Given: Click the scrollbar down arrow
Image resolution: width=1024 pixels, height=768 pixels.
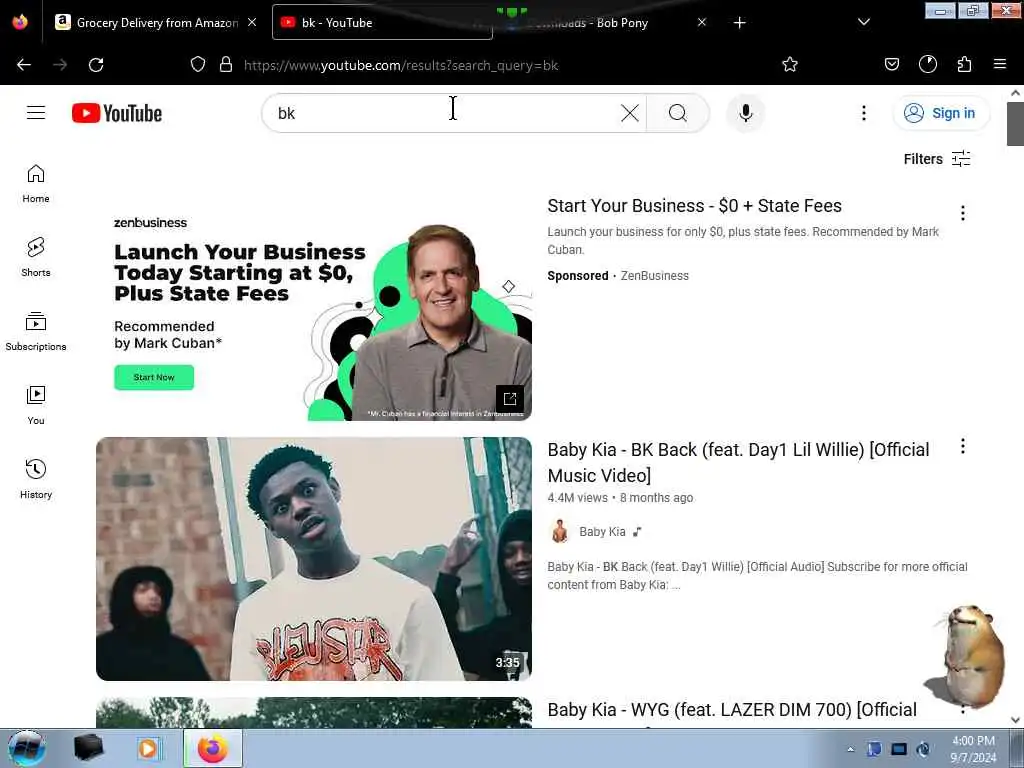Looking at the screenshot, I should pyautogui.click(x=1015, y=720).
